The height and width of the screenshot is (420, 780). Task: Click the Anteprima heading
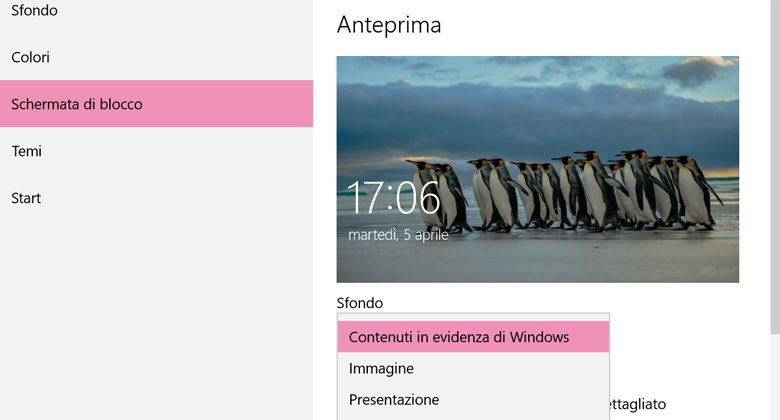(389, 25)
